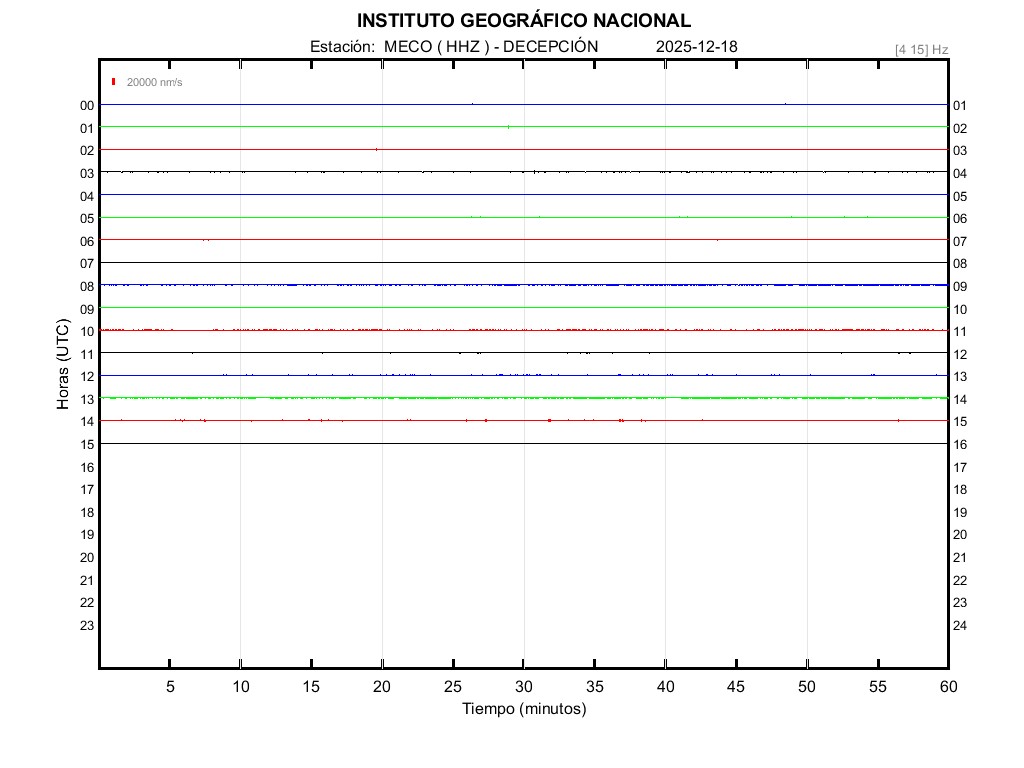The image size is (1024, 768).
Task: Select hour 23 label on left axis
Action: point(87,625)
